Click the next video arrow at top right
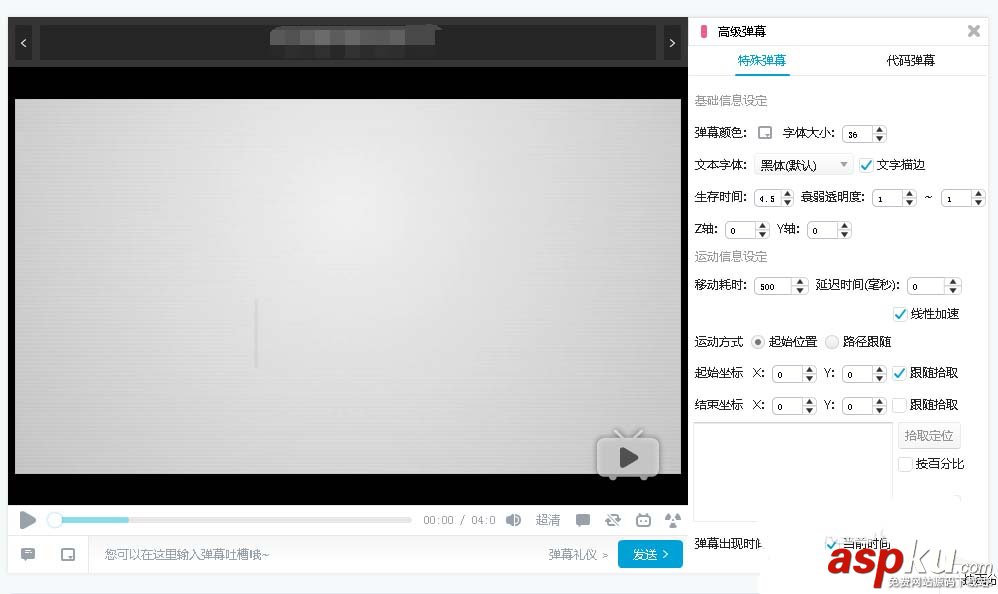The height and width of the screenshot is (594, 998). coord(672,43)
